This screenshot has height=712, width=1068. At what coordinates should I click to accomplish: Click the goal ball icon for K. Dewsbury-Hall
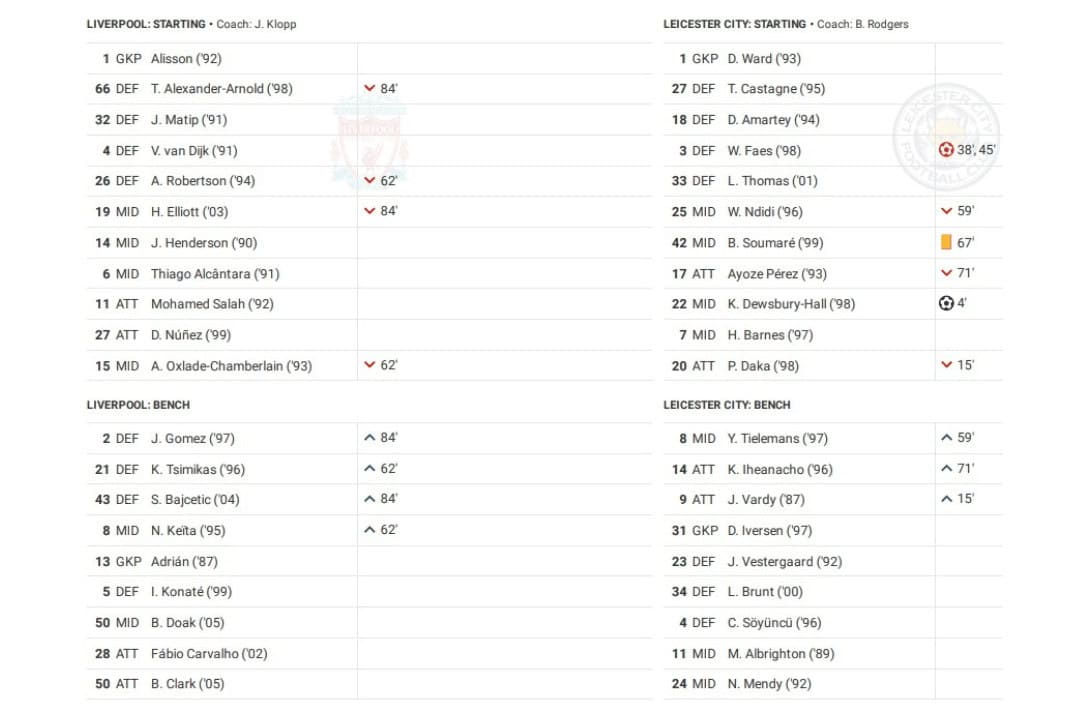946,303
